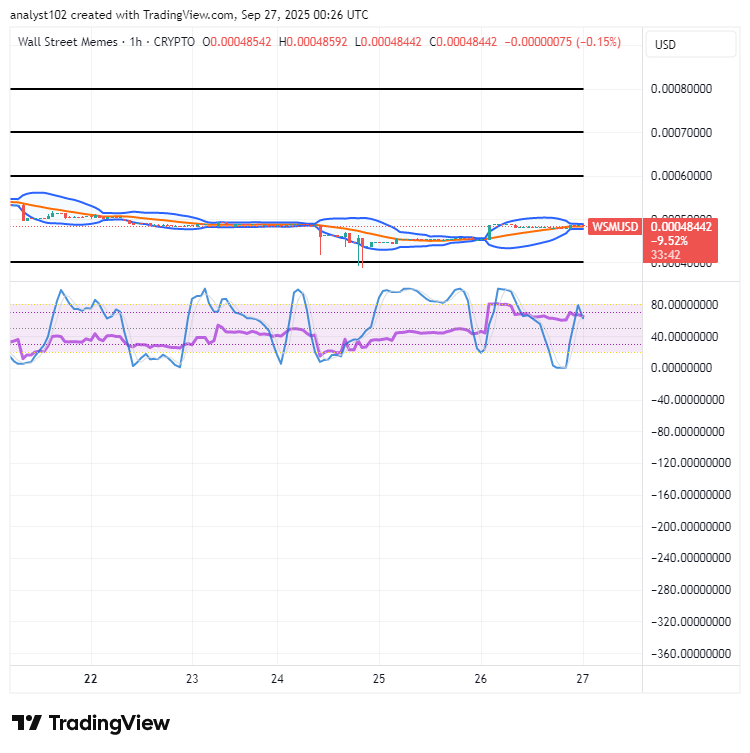Click the change value −0.00000075 (−0.15%)
The image size is (750, 753).
(563, 42)
